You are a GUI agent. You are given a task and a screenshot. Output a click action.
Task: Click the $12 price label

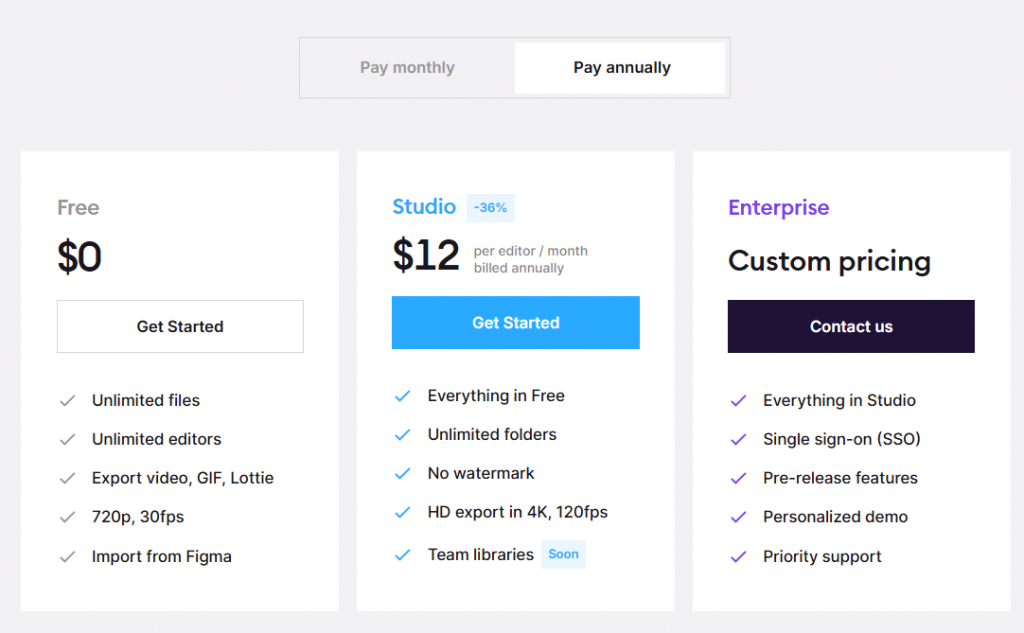427,255
